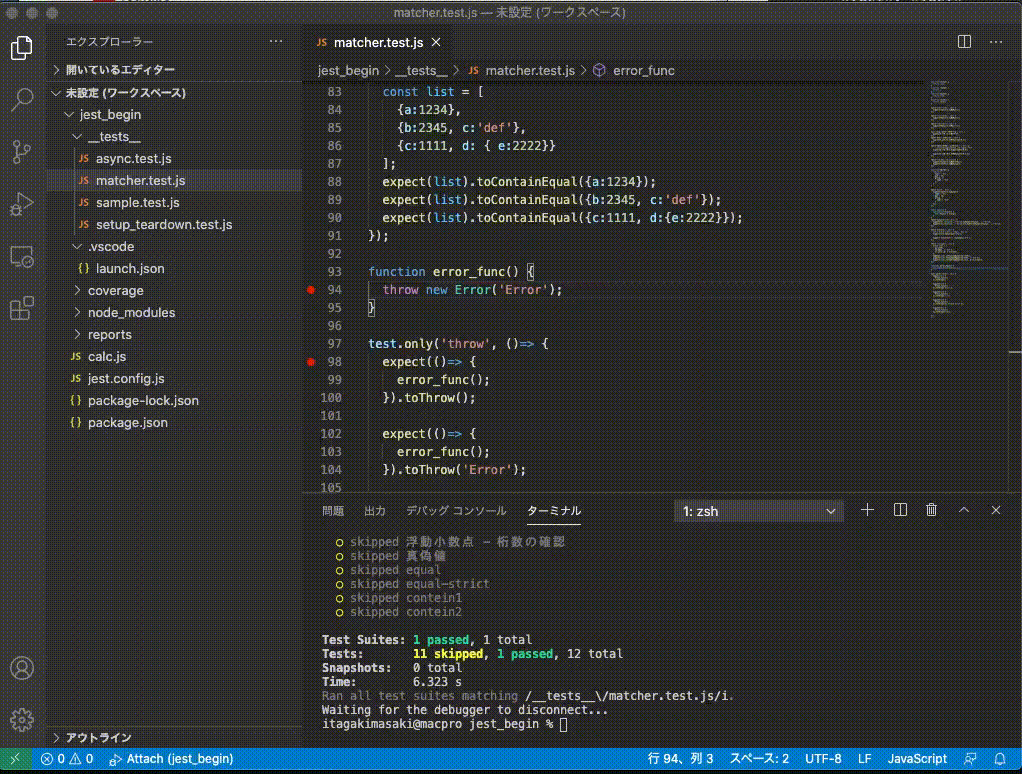The image size is (1022, 774).
Task: Expand the node_modules folder
Action: click(131, 312)
